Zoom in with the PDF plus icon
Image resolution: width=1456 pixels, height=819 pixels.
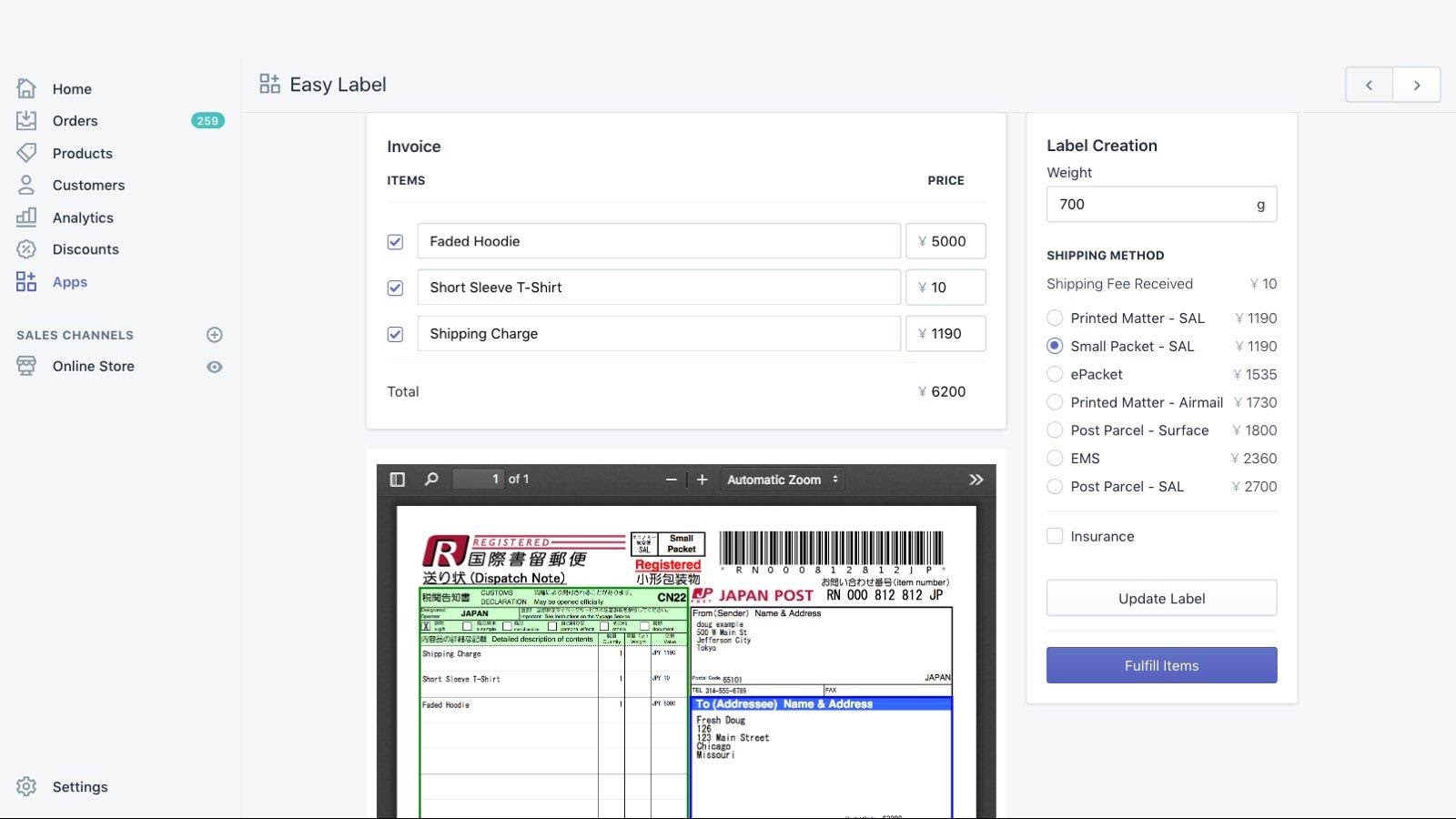tap(702, 480)
